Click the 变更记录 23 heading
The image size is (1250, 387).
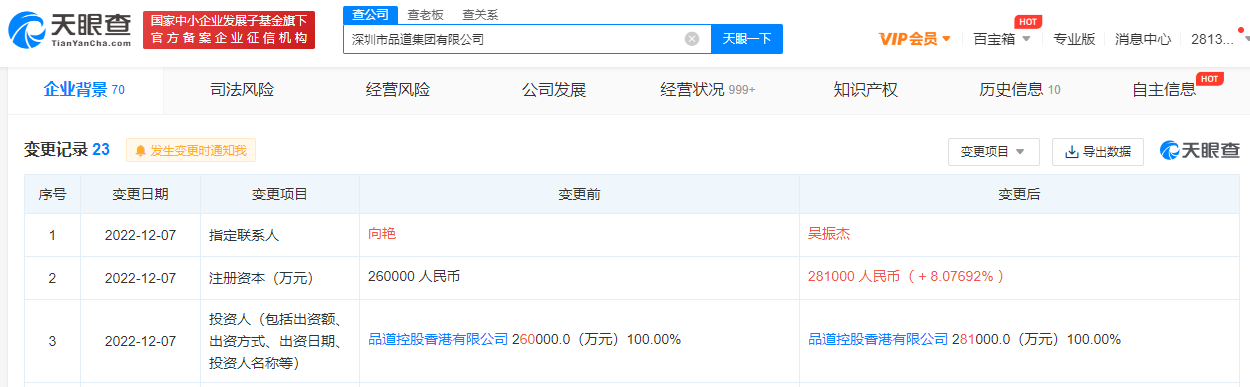click(67, 150)
